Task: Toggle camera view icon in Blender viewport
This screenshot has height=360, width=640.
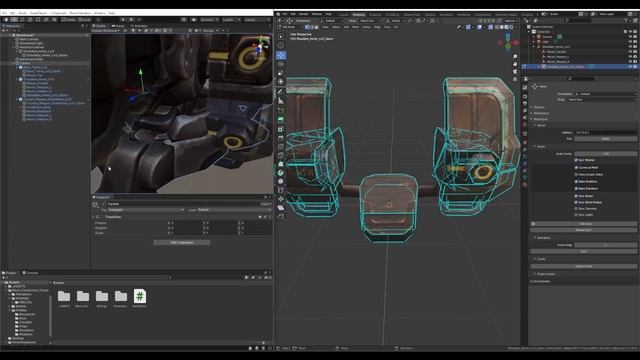Action: pos(515,72)
